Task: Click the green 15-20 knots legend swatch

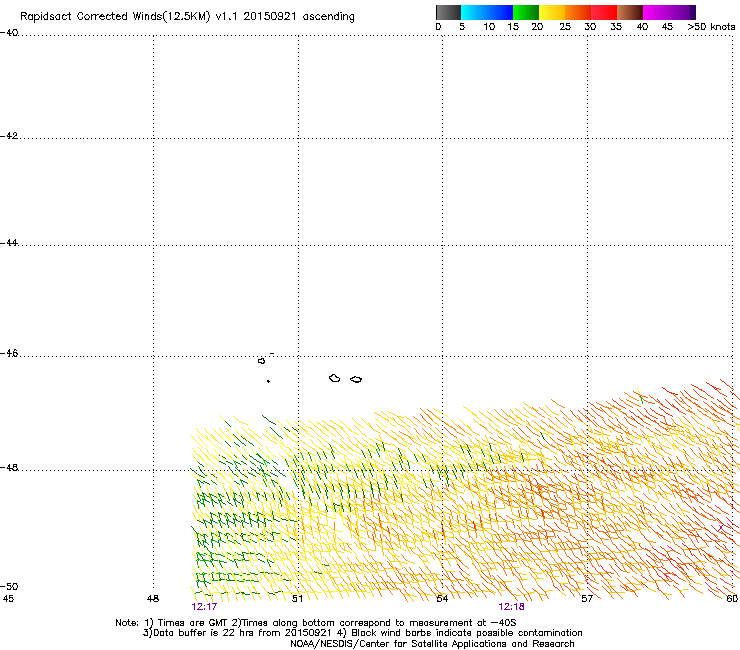Action: 526,12
